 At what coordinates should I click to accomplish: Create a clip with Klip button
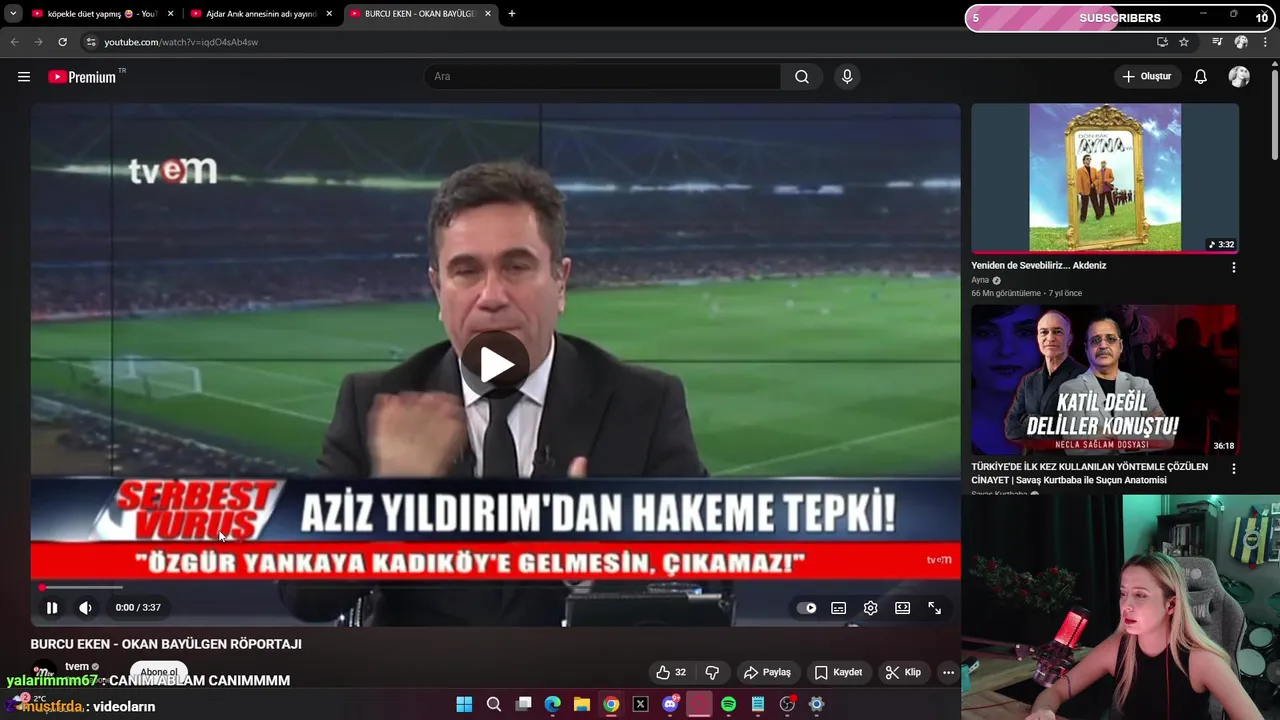click(903, 673)
